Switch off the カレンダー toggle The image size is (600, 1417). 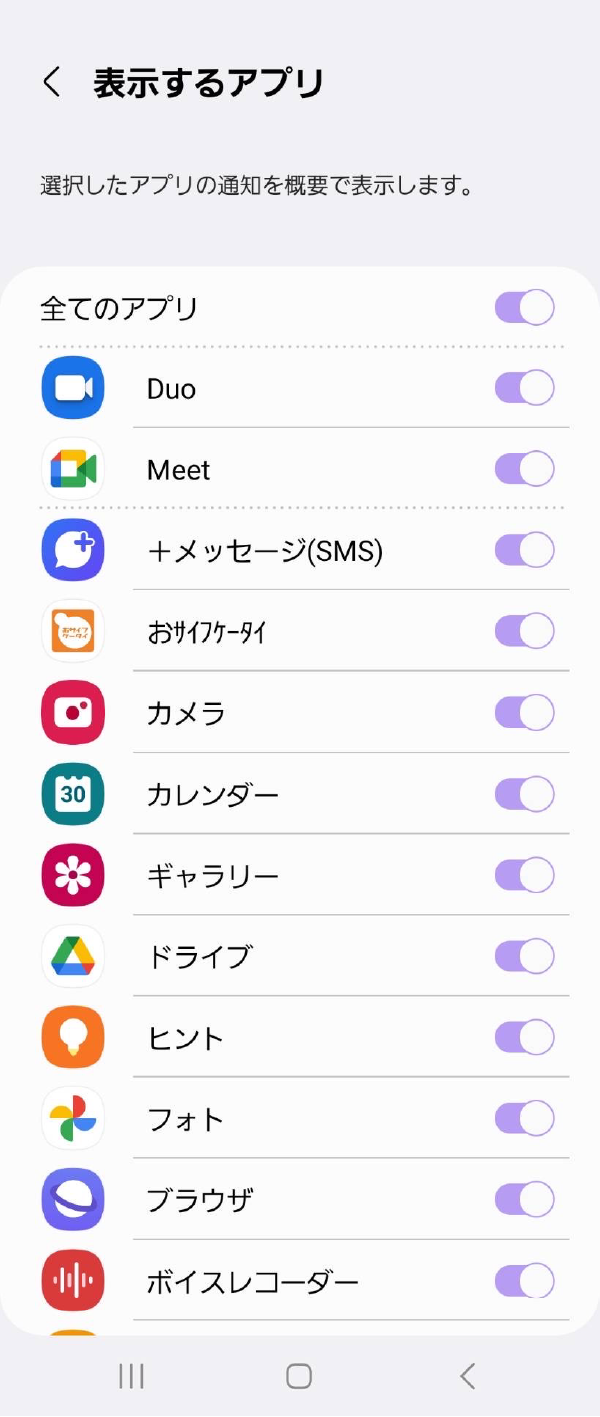(x=525, y=794)
